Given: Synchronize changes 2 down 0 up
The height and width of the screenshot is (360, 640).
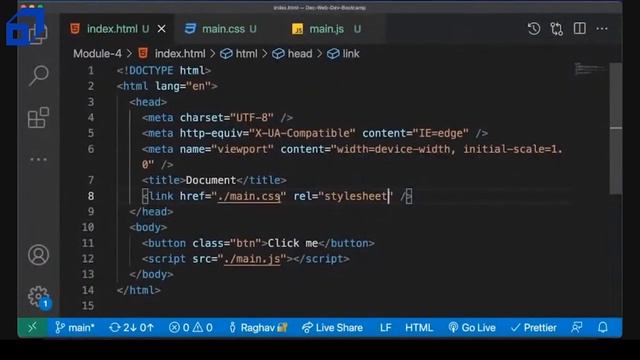Looking at the screenshot, I should [131, 327].
